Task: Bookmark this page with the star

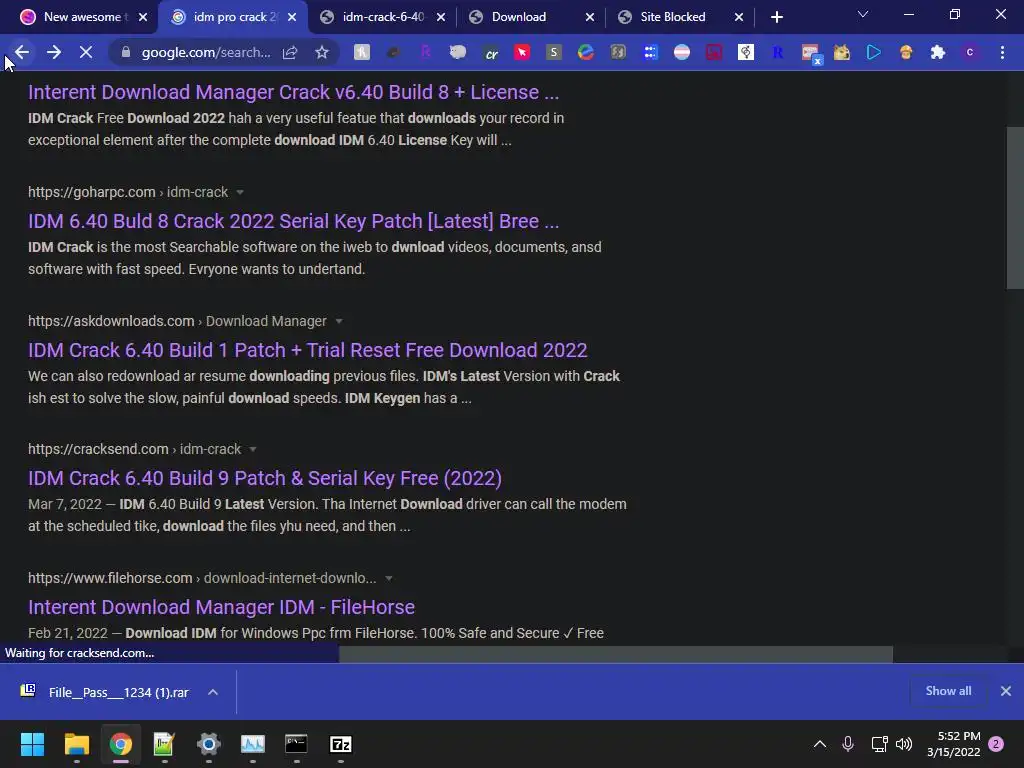Action: pyautogui.click(x=321, y=52)
